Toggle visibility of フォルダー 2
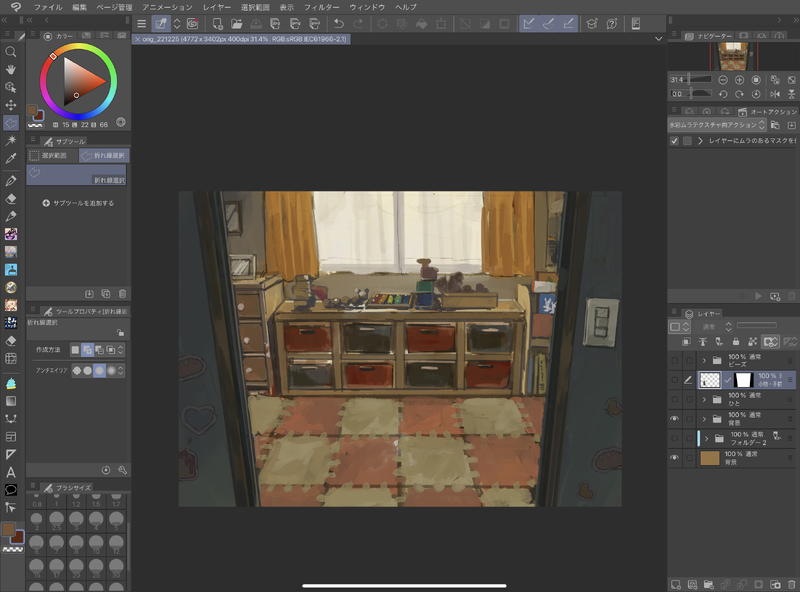 674,438
